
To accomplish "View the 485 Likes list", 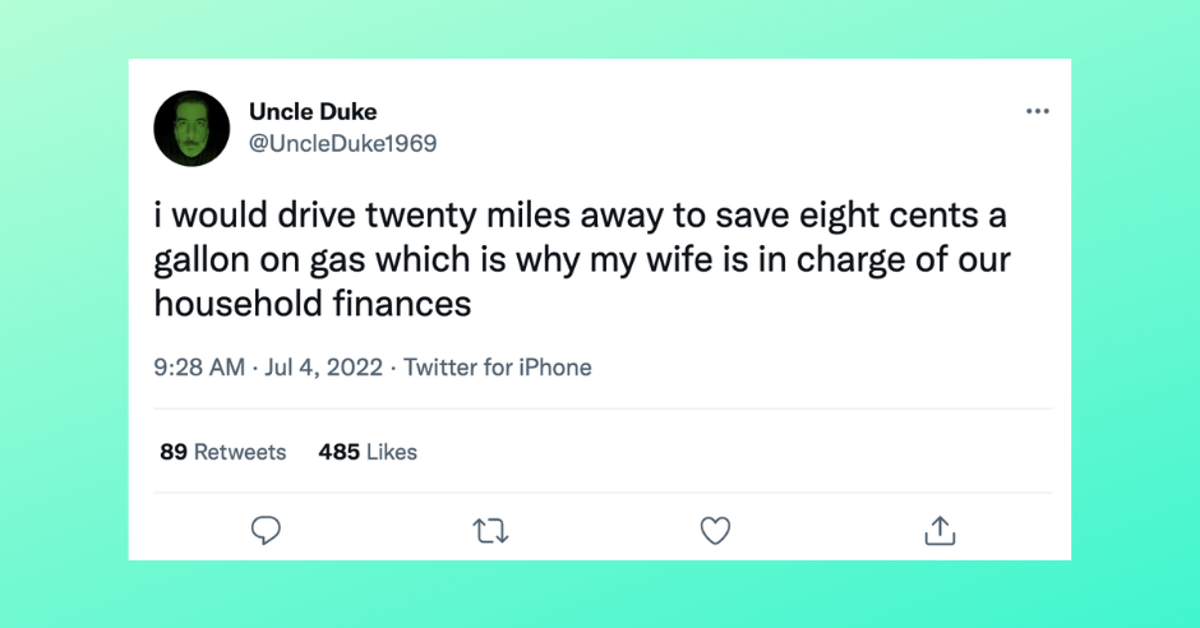I will (367, 452).
